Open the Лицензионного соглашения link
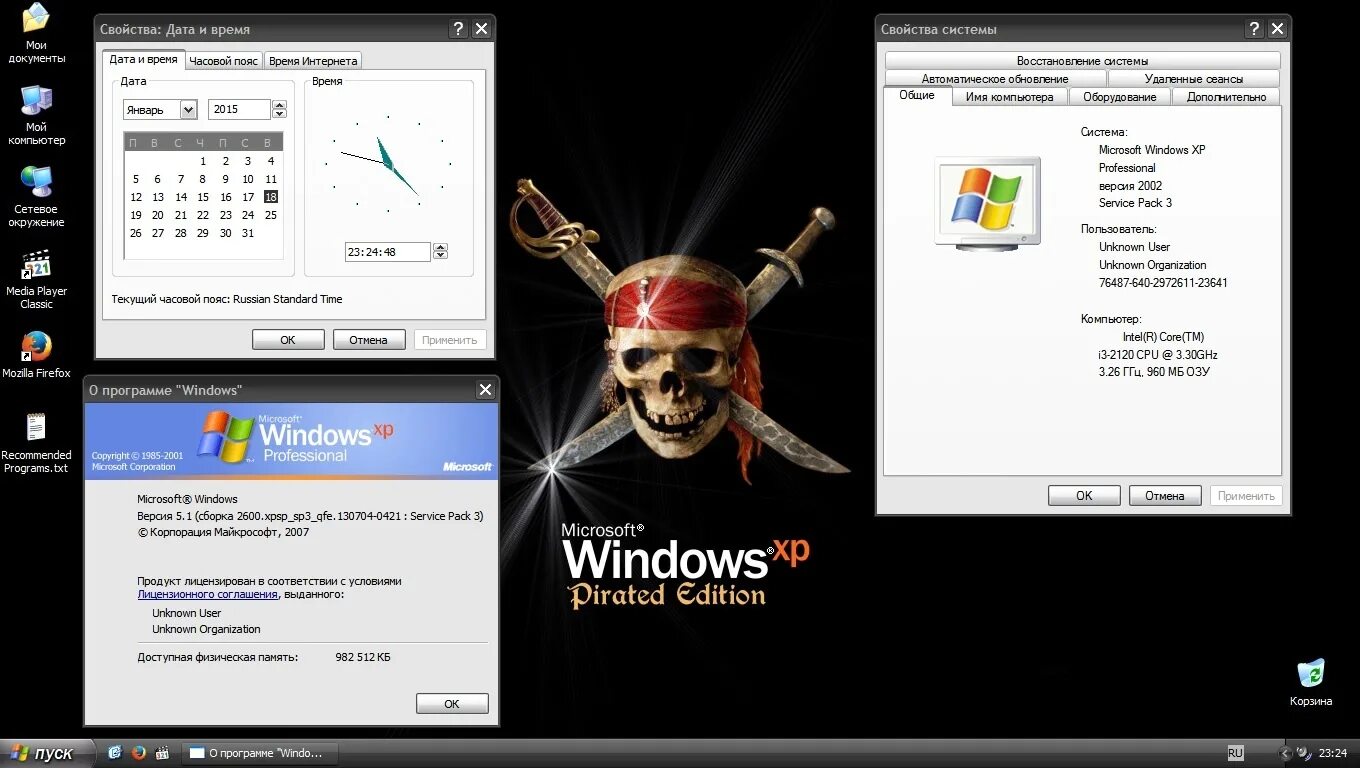Screen dimensions: 1360x768 pos(207,594)
